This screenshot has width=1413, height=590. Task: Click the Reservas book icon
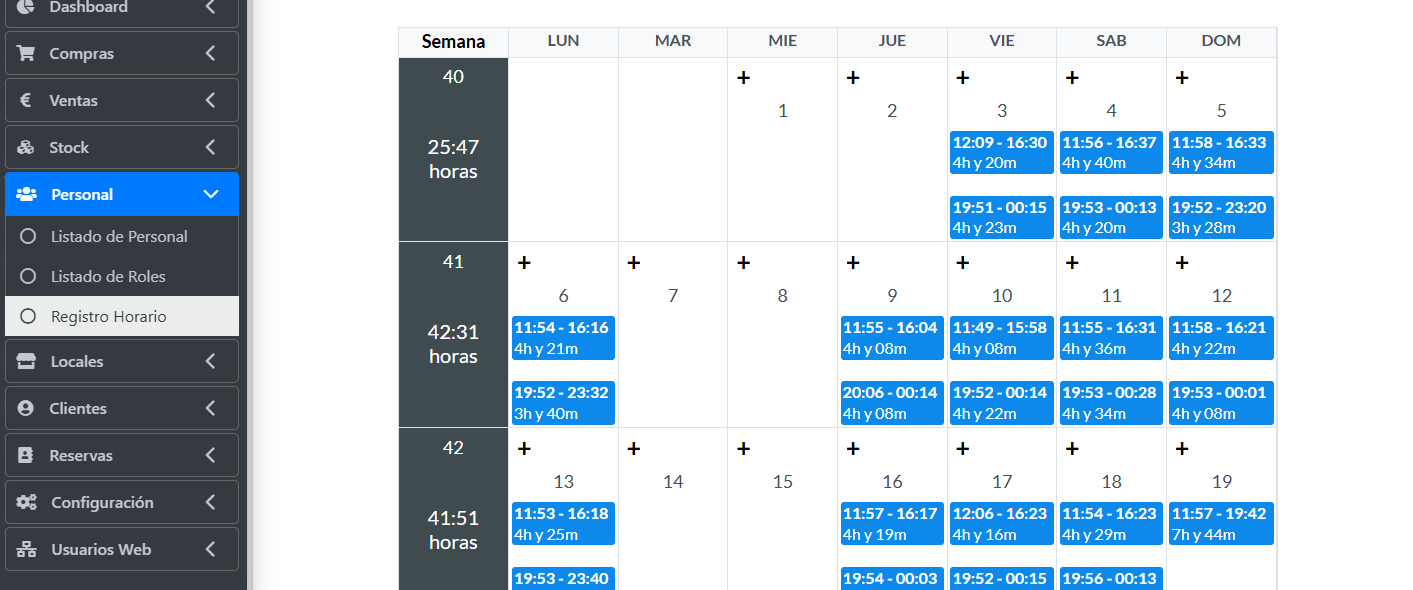pos(26,455)
